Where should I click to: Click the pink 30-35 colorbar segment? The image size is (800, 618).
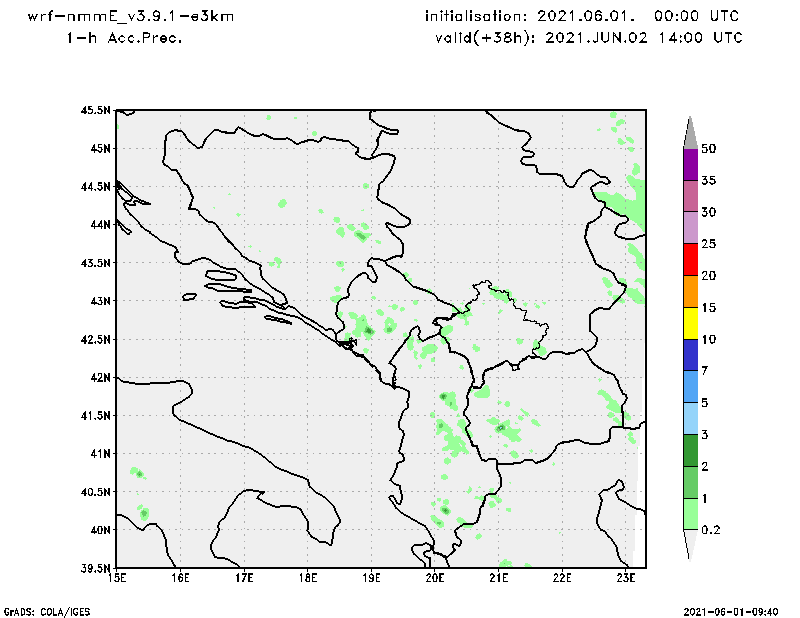[x=690, y=196]
